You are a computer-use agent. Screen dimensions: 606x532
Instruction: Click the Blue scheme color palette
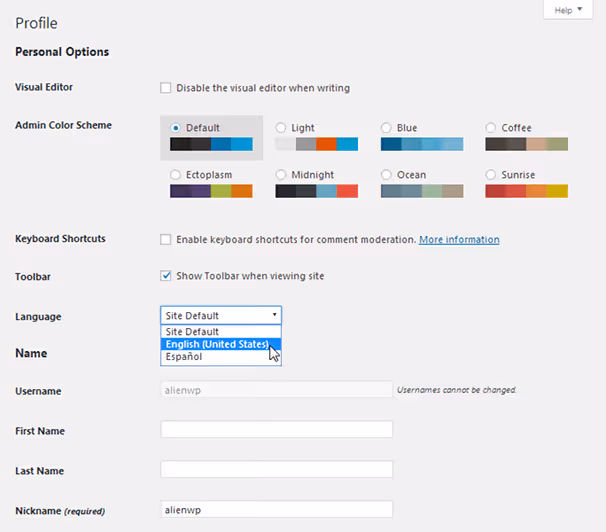pos(422,144)
